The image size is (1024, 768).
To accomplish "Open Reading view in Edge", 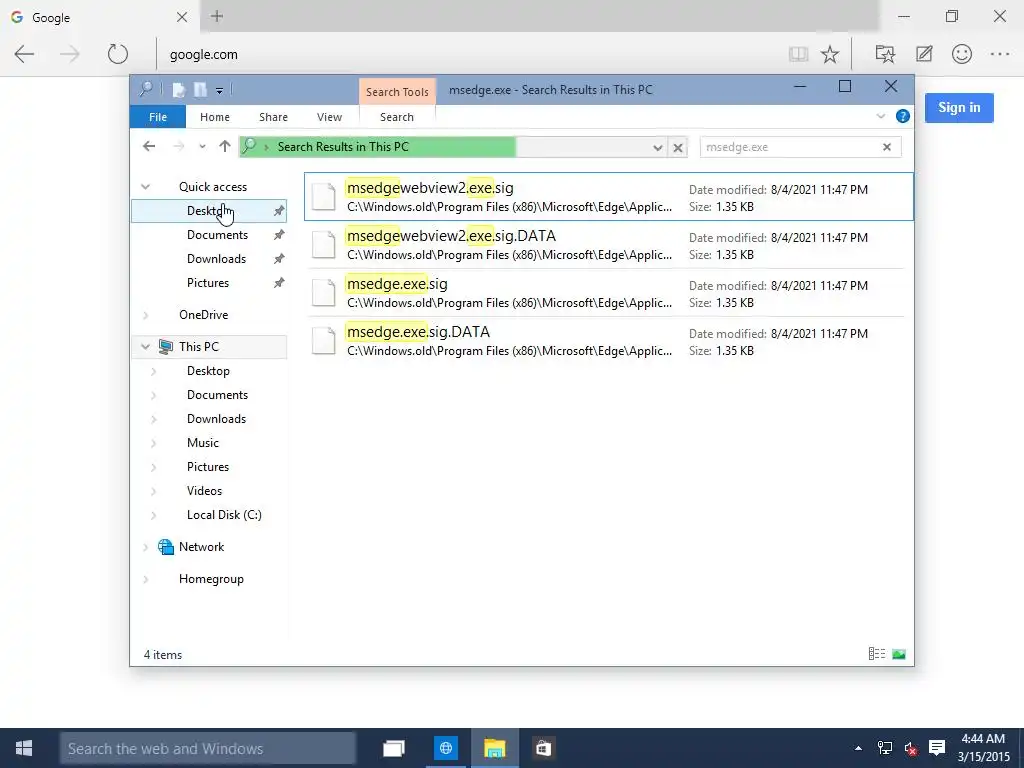I will (798, 54).
